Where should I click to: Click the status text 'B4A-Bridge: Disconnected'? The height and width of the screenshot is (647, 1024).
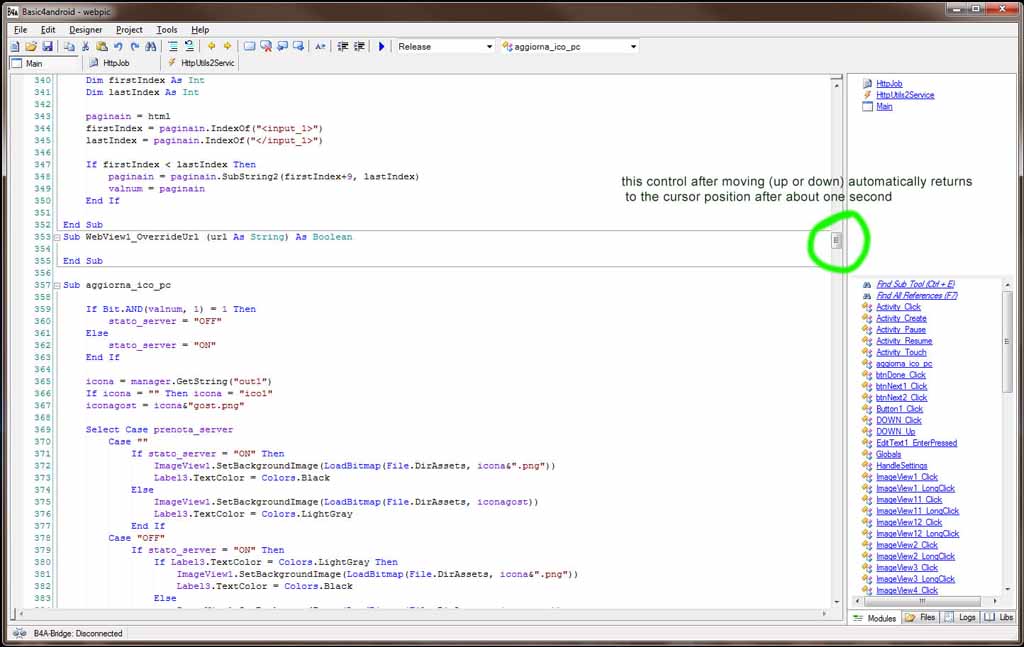pyautogui.click(x=78, y=633)
